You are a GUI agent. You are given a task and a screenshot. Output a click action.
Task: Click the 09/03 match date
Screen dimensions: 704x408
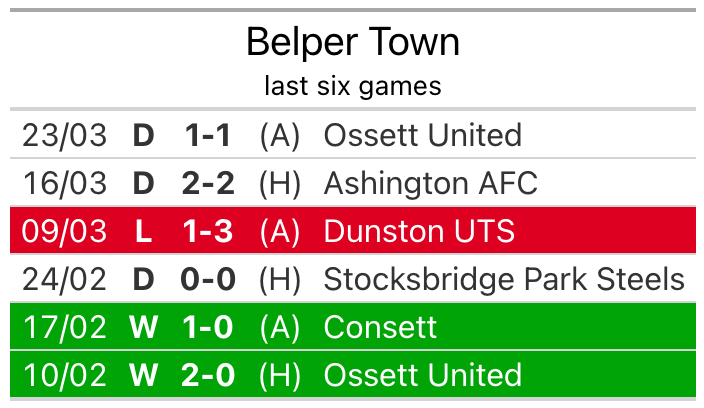64,231
